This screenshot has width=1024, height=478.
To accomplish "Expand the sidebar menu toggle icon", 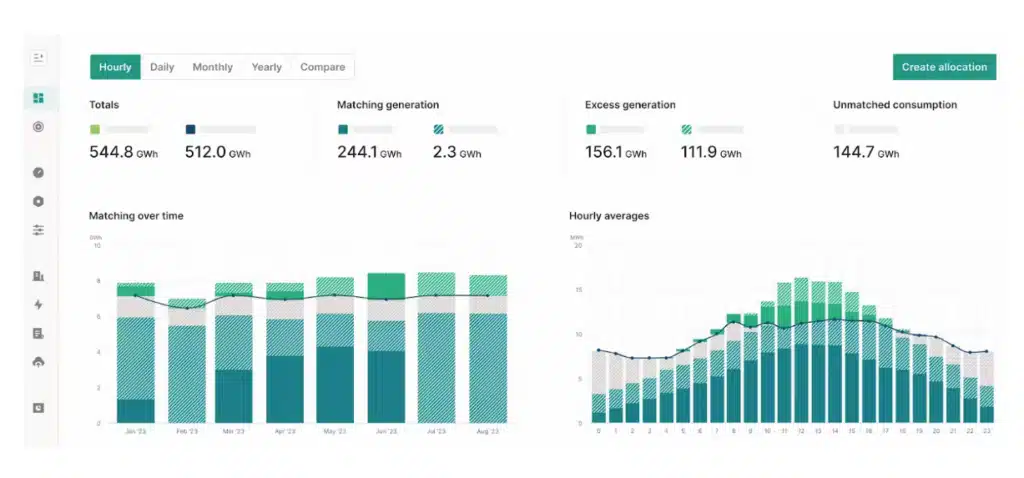I will coord(38,58).
